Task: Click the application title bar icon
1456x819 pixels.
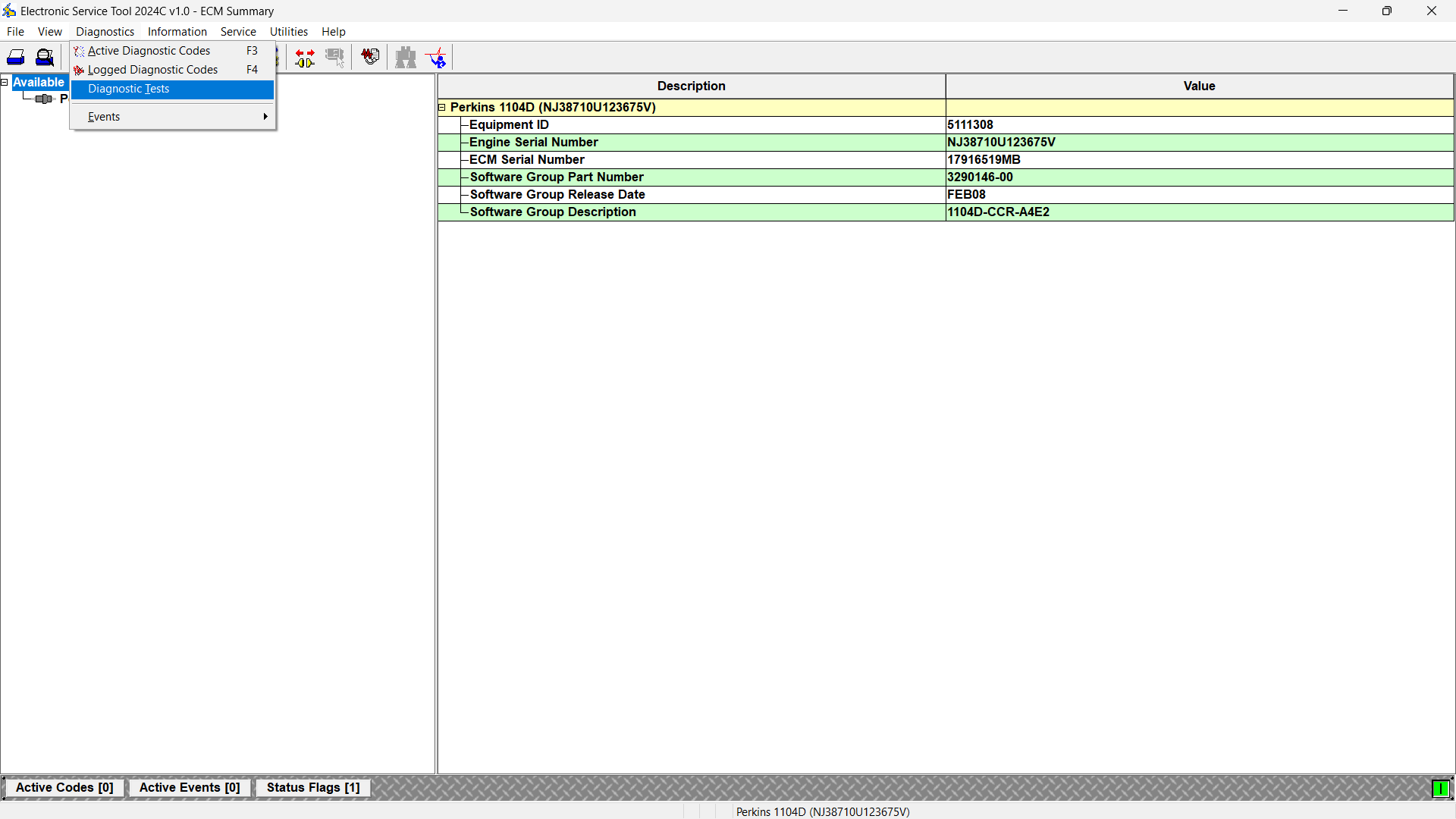Action: pos(9,11)
